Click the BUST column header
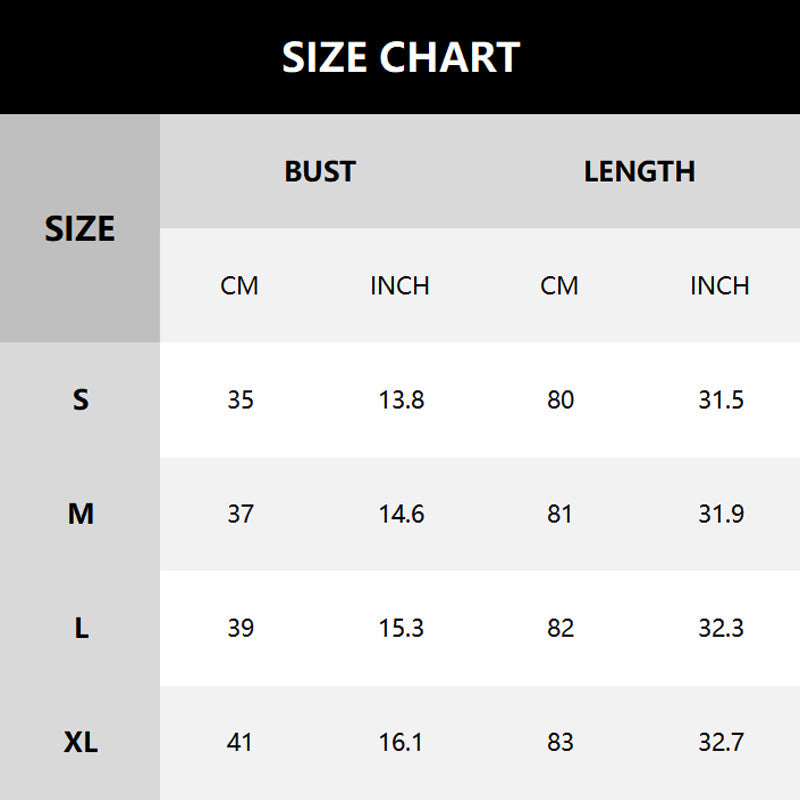Viewport: 800px width, 800px height. [x=320, y=171]
